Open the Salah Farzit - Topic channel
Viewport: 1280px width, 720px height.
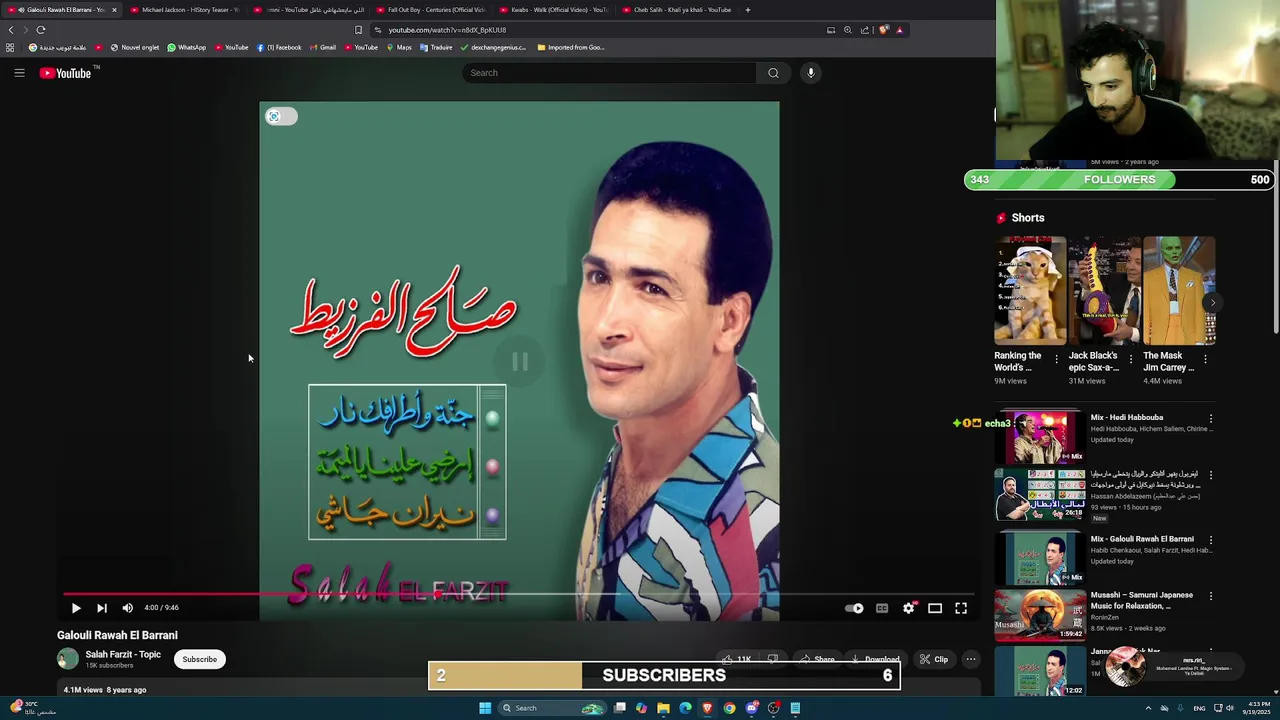pos(123,655)
